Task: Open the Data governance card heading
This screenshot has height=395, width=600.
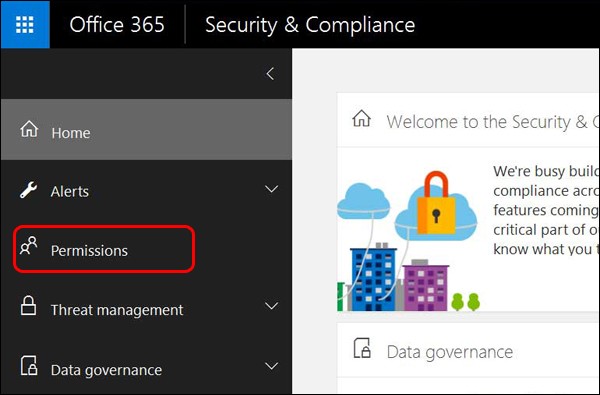Action: point(450,352)
